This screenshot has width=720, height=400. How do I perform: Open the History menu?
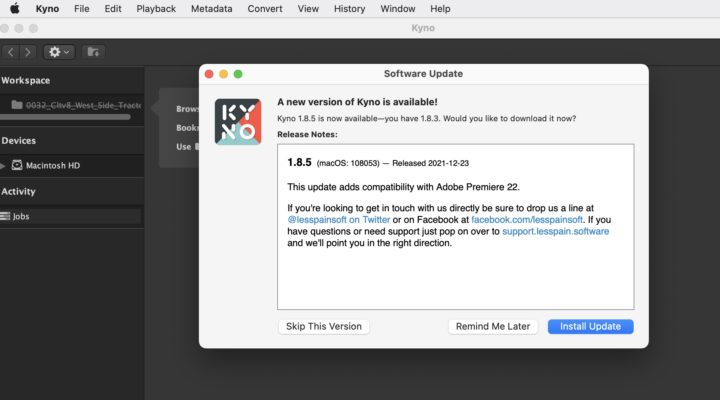click(349, 9)
